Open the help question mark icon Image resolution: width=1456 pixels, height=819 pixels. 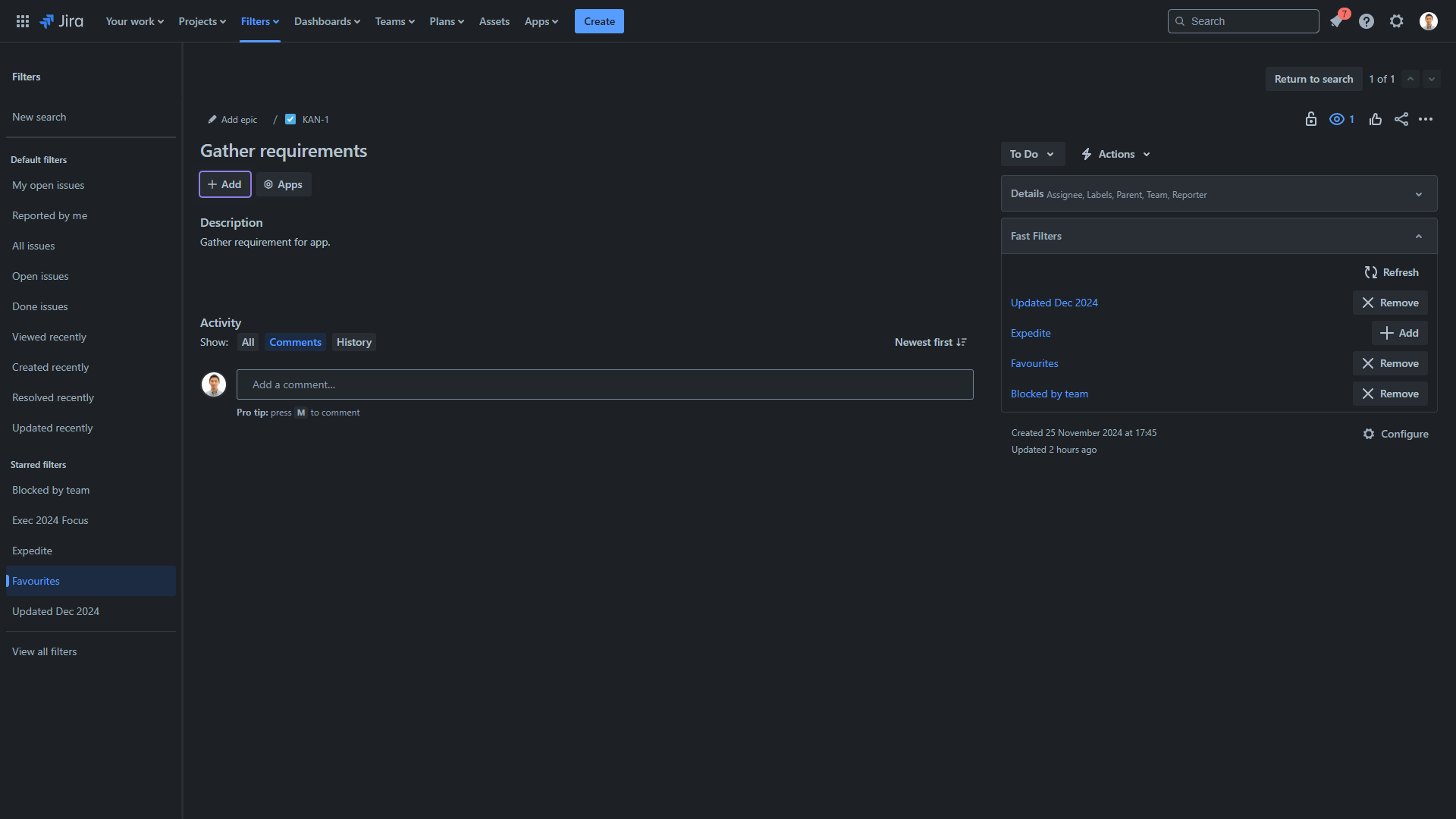tap(1367, 21)
